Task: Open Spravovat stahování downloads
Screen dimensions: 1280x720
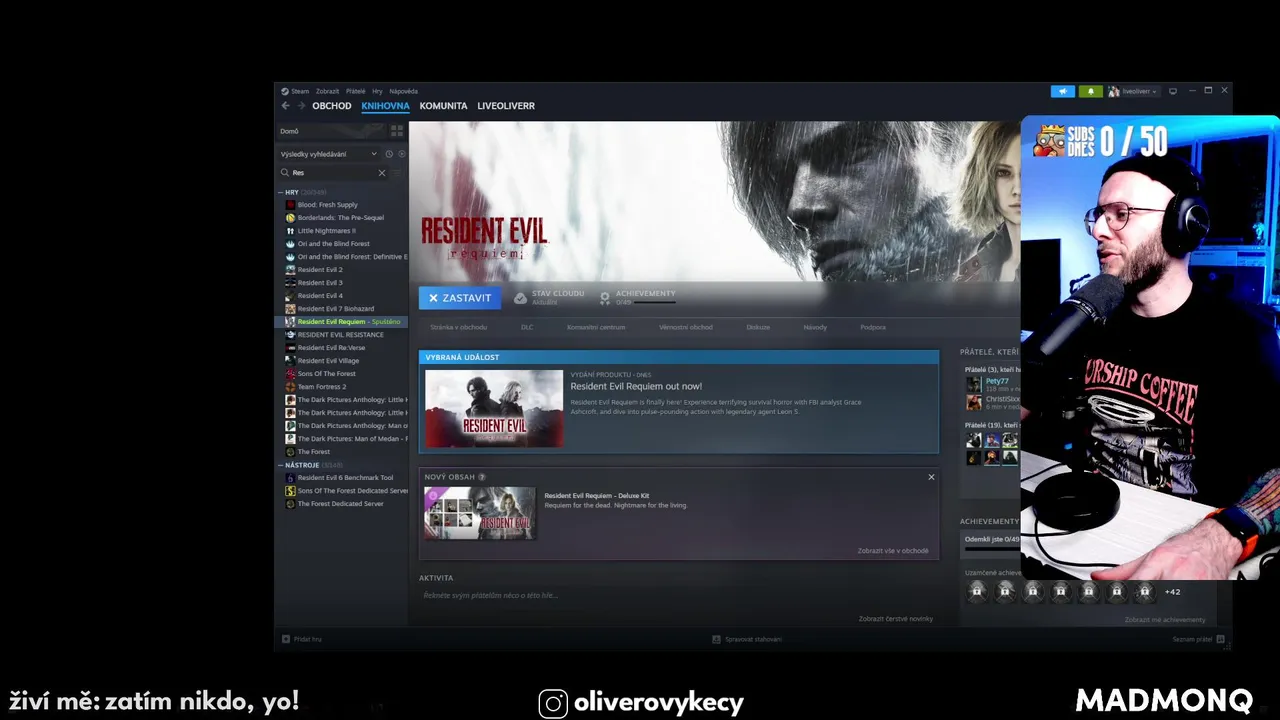Action: 747,639
